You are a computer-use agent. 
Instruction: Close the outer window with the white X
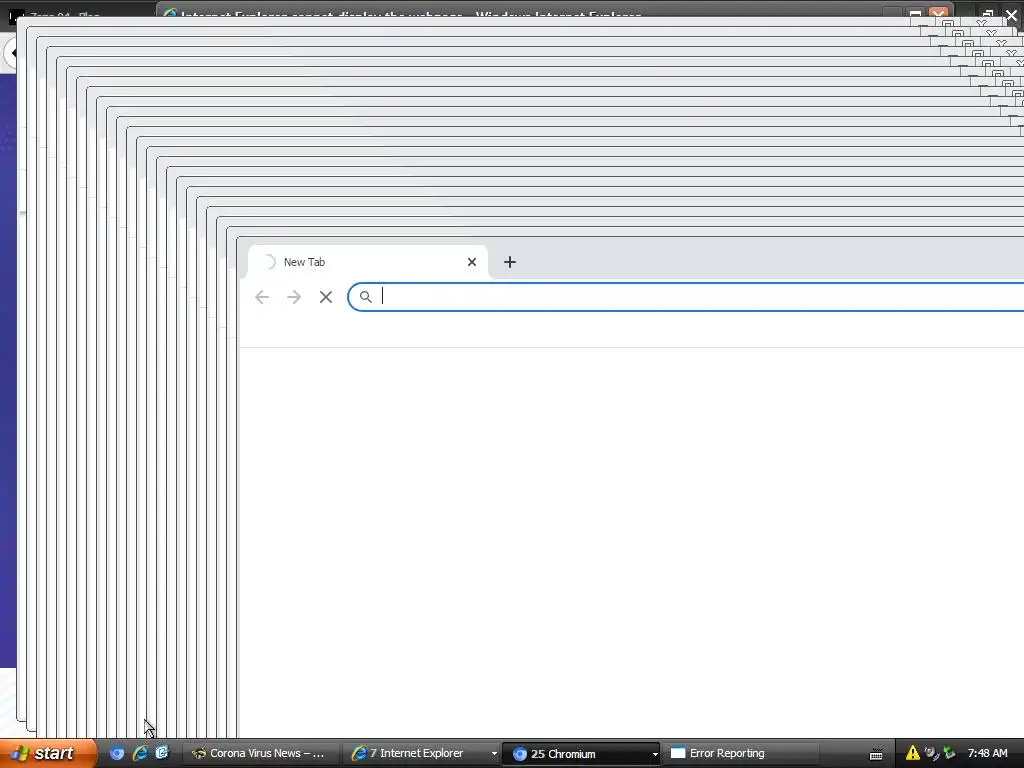point(1012,14)
